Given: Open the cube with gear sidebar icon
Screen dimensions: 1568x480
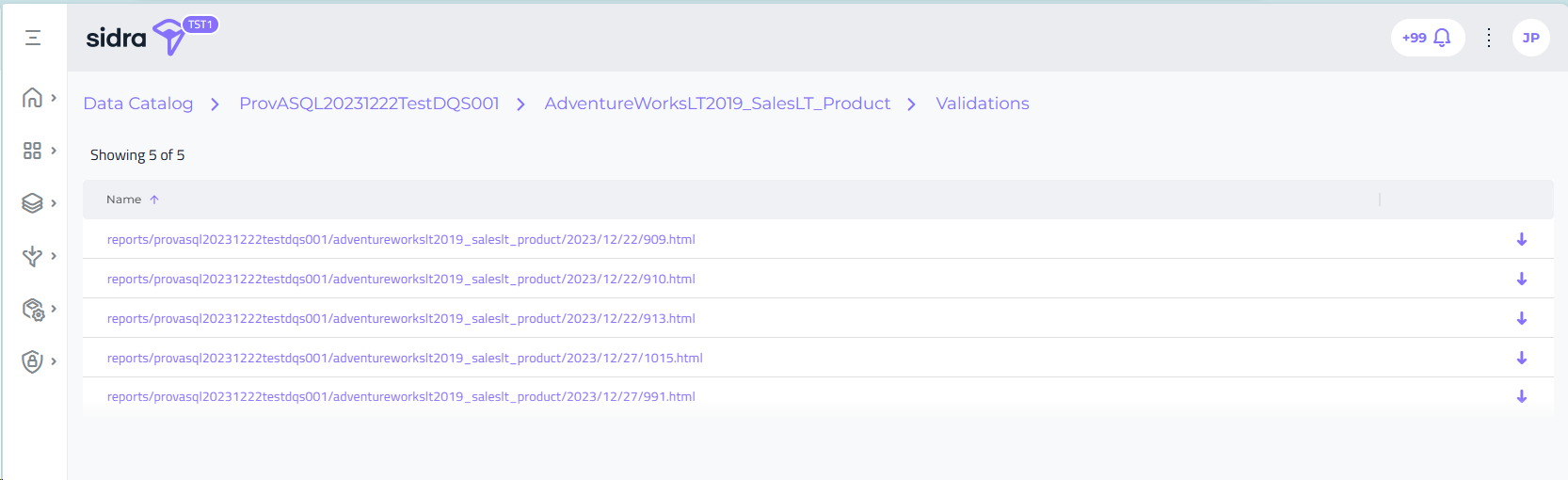Looking at the screenshot, I should point(32,310).
